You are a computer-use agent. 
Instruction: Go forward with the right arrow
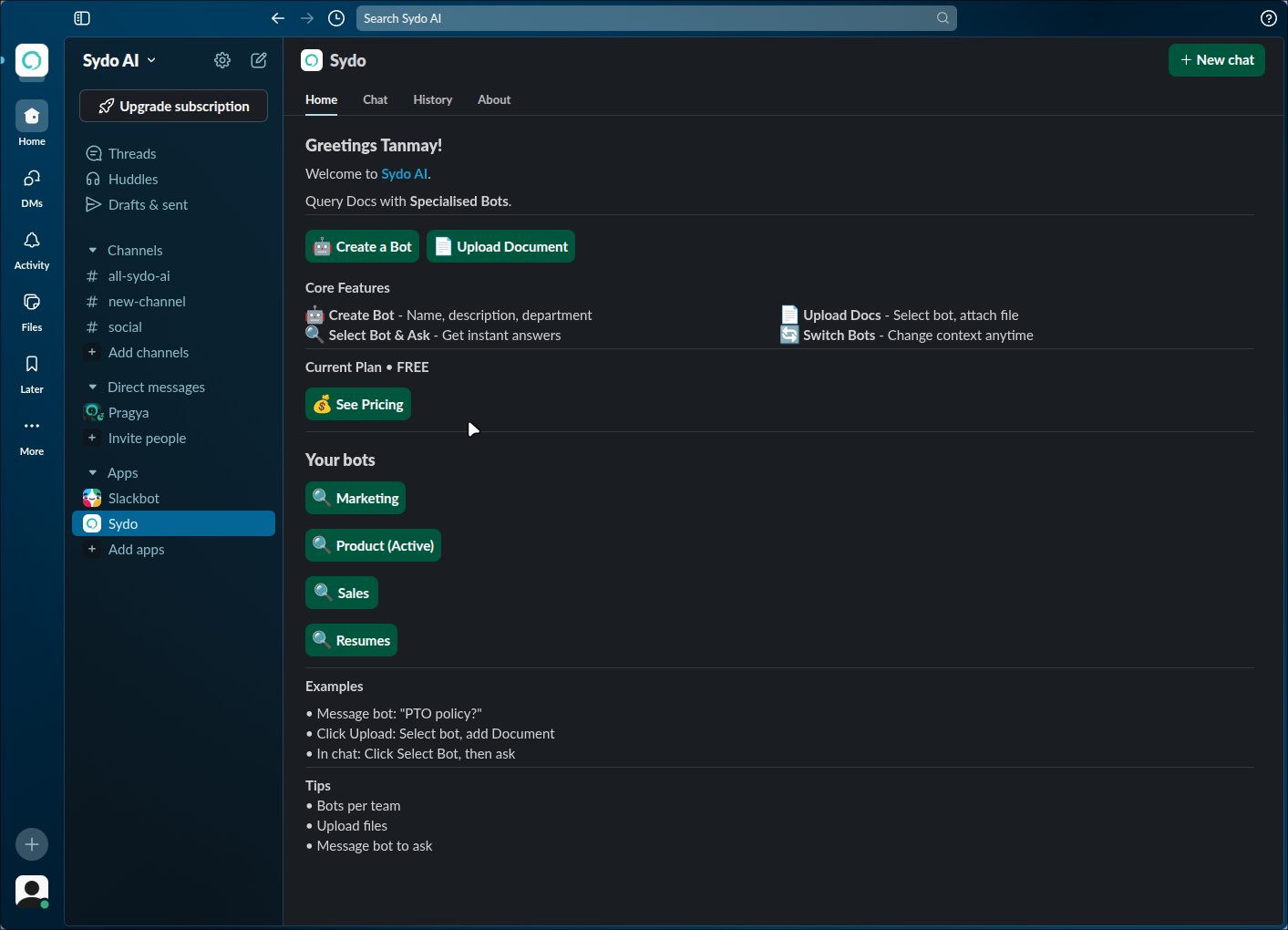point(307,18)
